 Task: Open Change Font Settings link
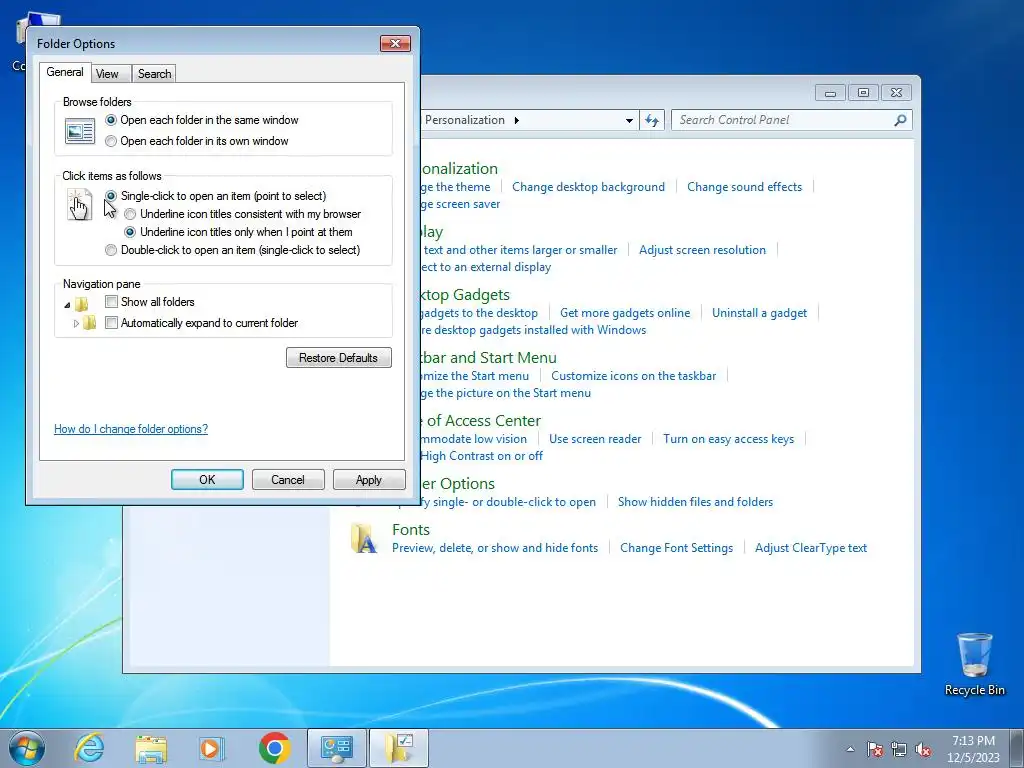click(x=677, y=548)
